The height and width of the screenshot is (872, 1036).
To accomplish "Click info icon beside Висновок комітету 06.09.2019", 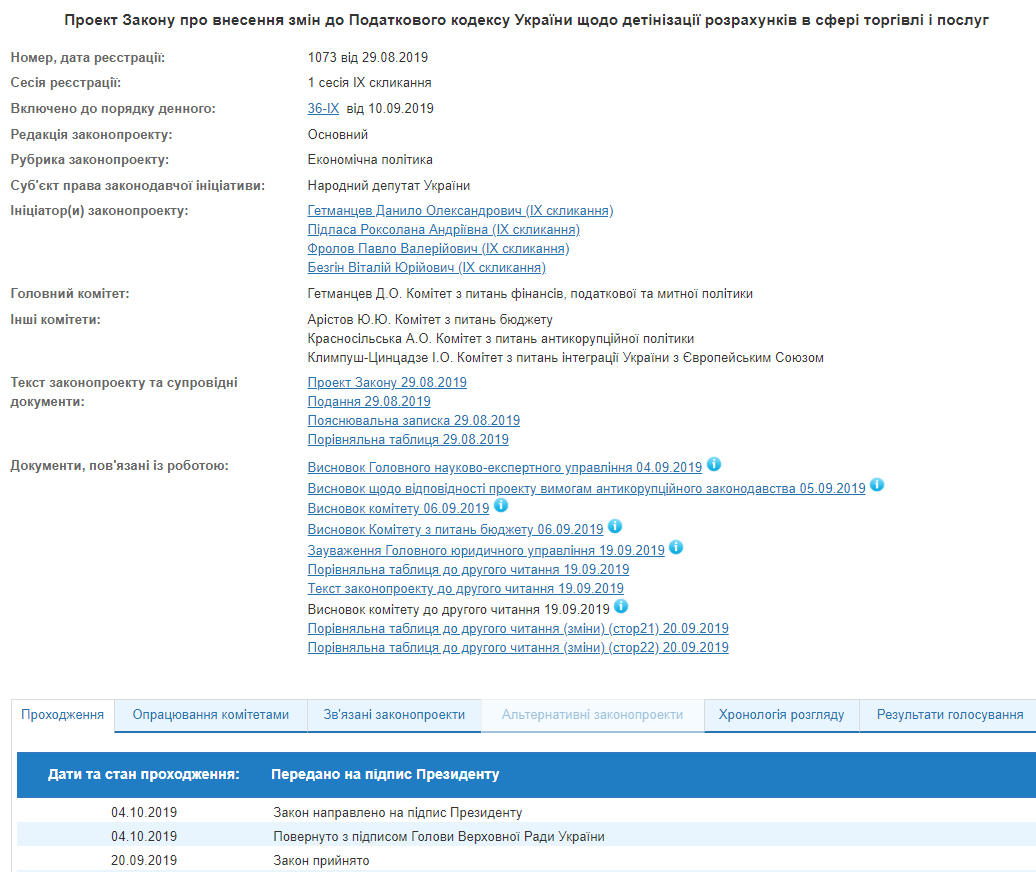I will point(500,506).
